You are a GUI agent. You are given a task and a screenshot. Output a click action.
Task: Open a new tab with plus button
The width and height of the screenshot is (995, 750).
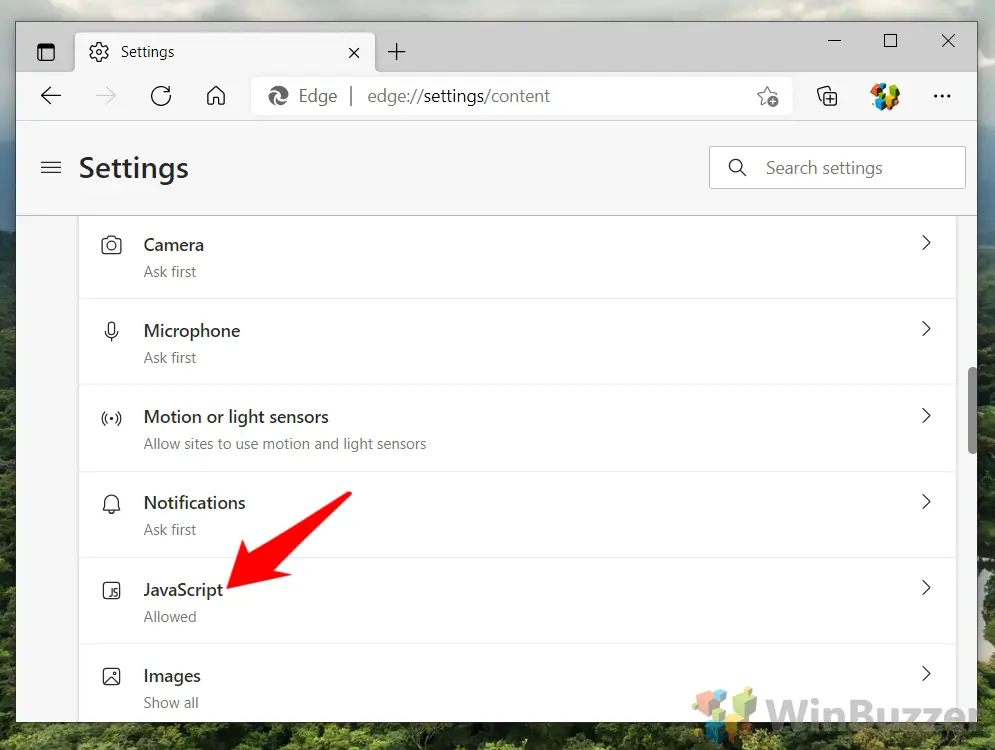[397, 52]
